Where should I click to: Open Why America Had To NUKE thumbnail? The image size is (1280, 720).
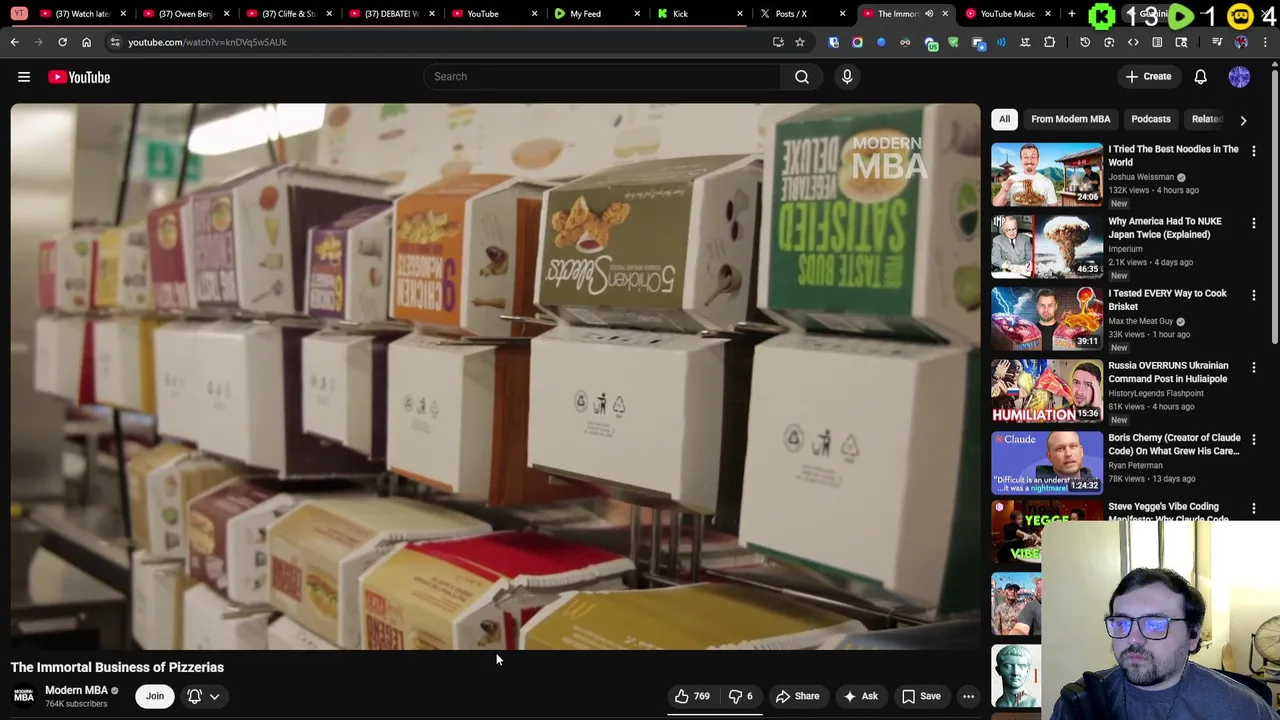(x=1047, y=246)
